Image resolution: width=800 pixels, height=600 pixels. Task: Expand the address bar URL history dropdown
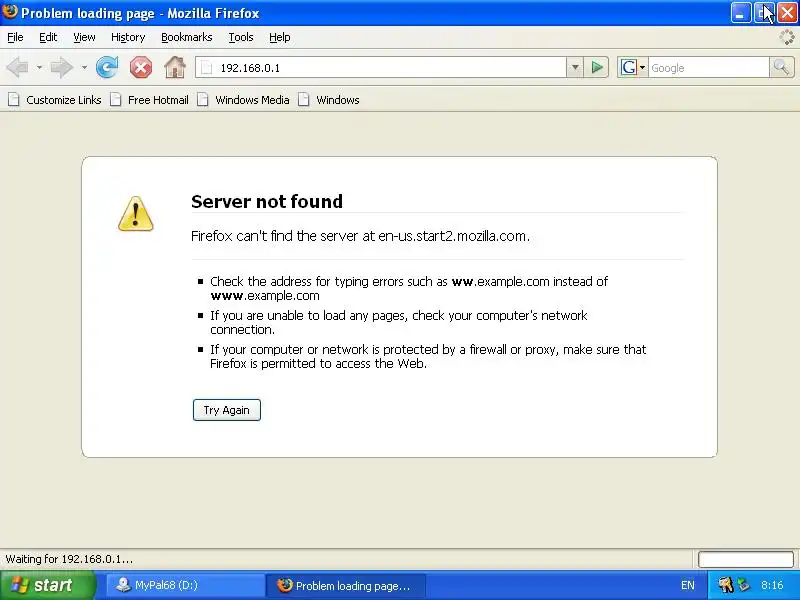(575, 67)
